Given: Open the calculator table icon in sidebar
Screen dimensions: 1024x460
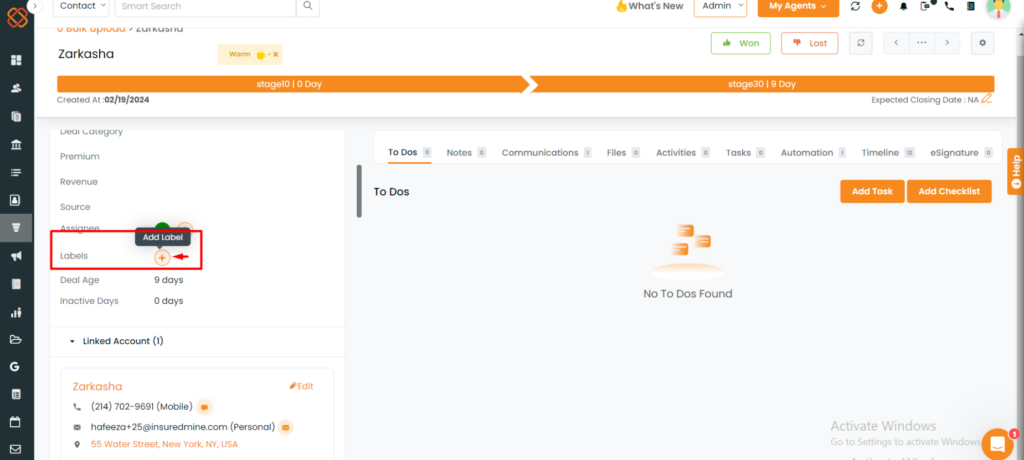Looking at the screenshot, I should click(x=16, y=395).
